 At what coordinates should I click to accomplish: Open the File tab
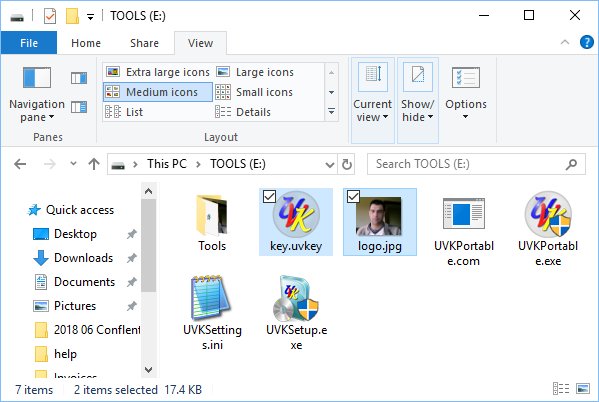tap(29, 43)
